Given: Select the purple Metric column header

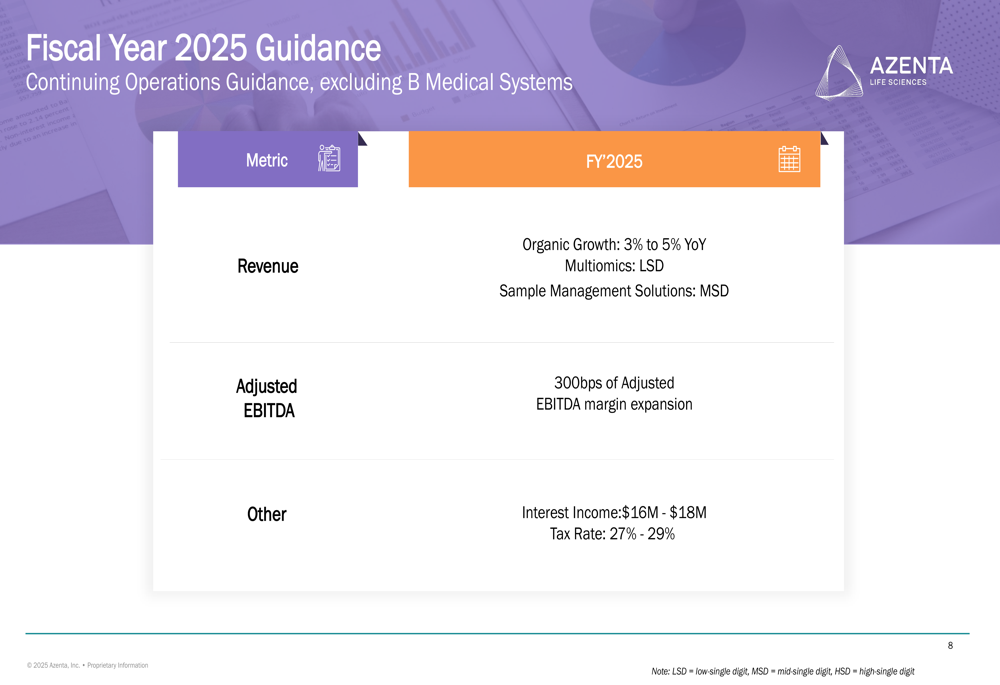Looking at the screenshot, I should pyautogui.click(x=267, y=160).
